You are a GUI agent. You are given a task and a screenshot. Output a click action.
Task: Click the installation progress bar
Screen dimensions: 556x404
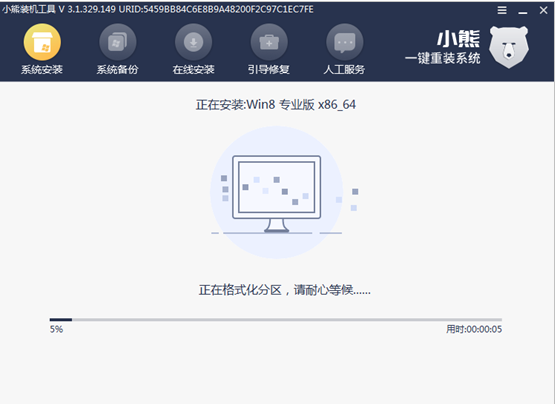click(276, 320)
